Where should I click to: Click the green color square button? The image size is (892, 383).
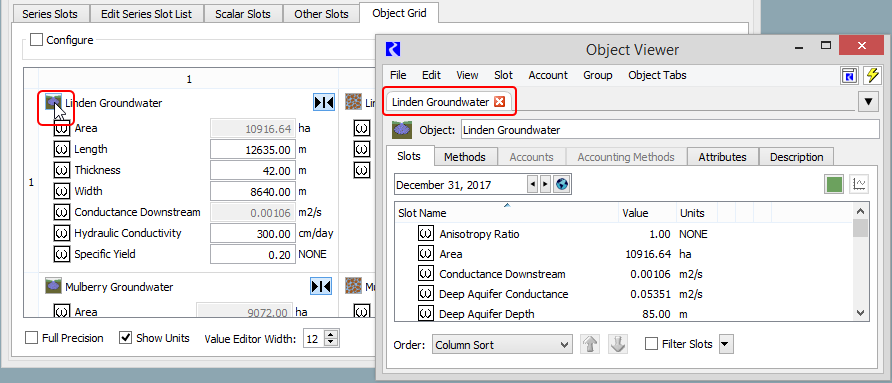click(x=835, y=184)
